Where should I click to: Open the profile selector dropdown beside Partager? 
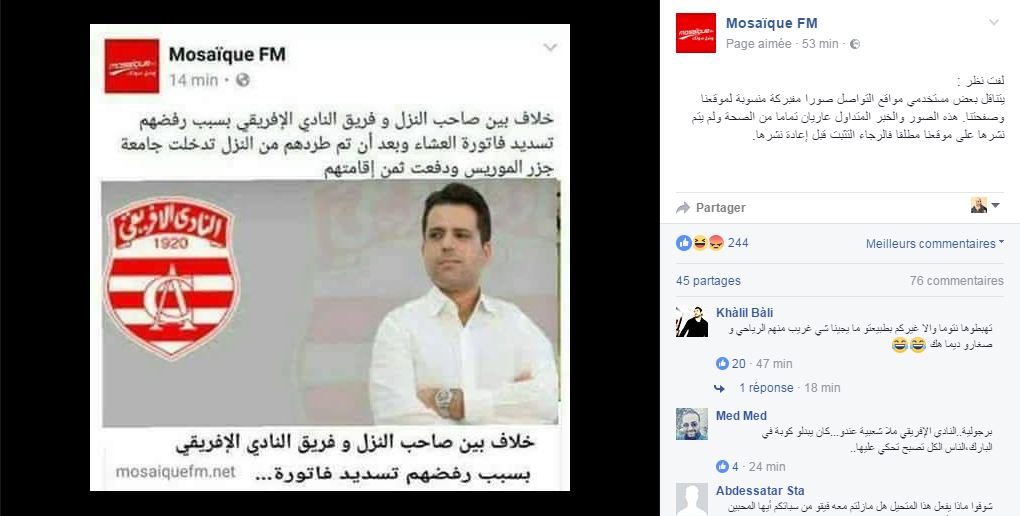985,206
